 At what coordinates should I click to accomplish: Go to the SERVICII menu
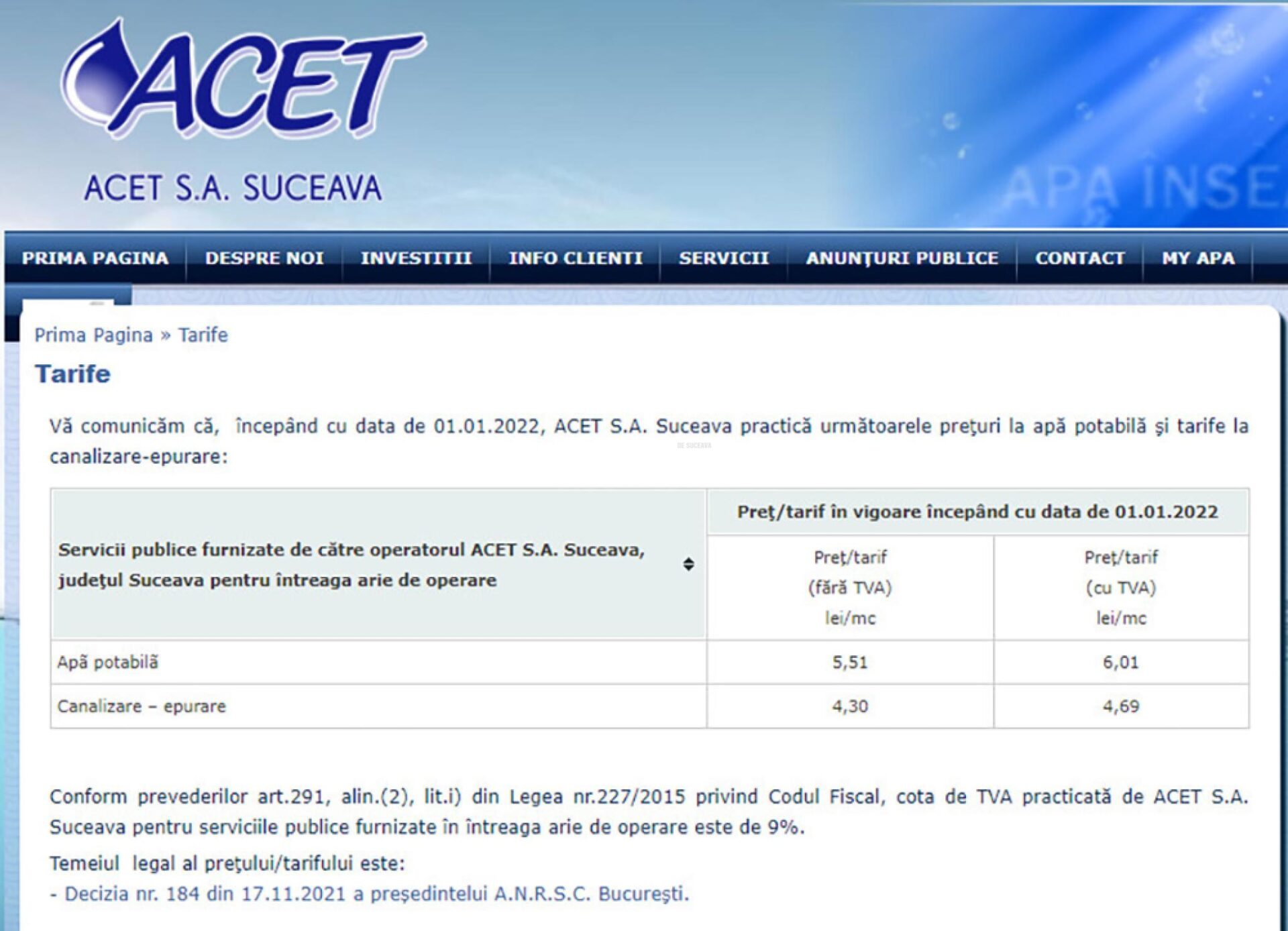coord(723,258)
